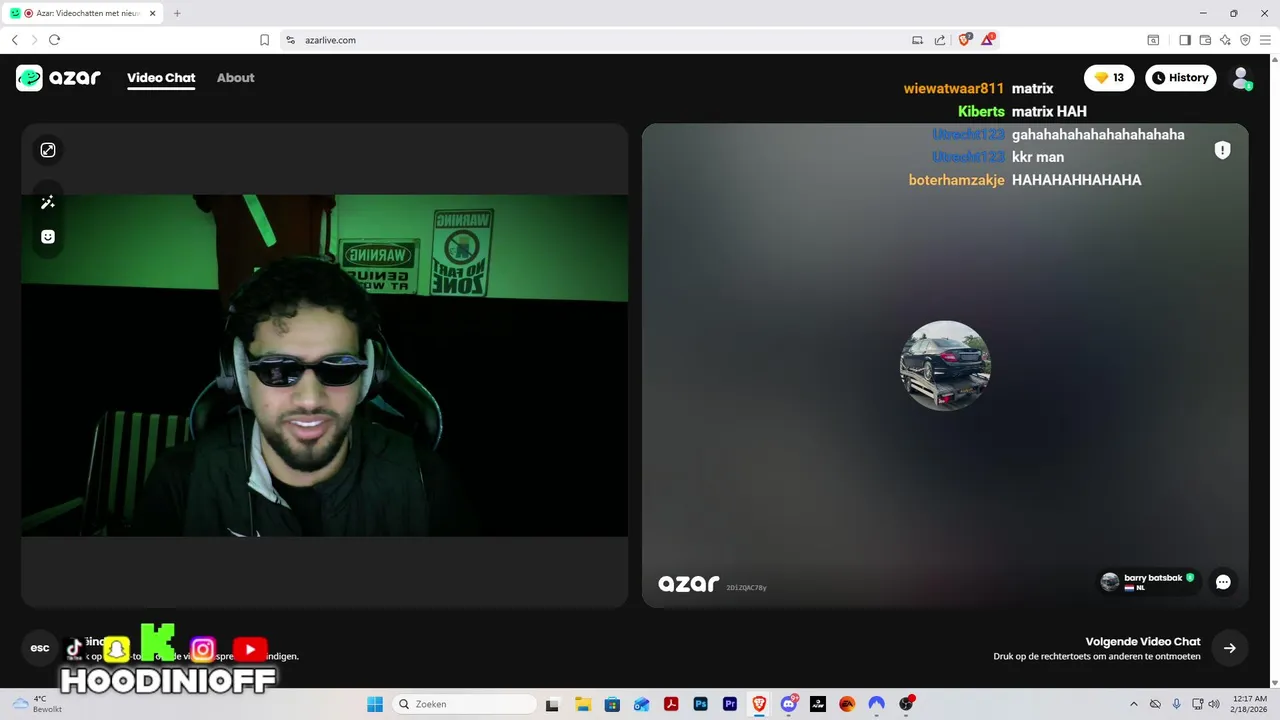The width and height of the screenshot is (1280, 720).
Task: Open the About tab
Action: pos(236,78)
